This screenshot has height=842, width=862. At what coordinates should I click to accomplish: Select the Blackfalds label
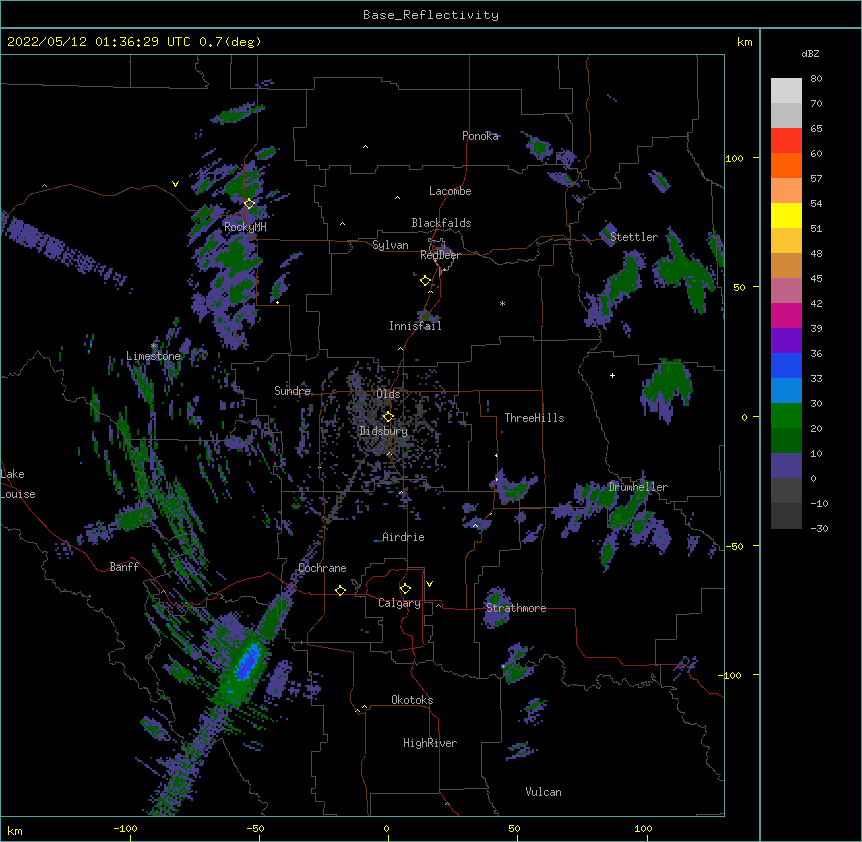(x=441, y=223)
